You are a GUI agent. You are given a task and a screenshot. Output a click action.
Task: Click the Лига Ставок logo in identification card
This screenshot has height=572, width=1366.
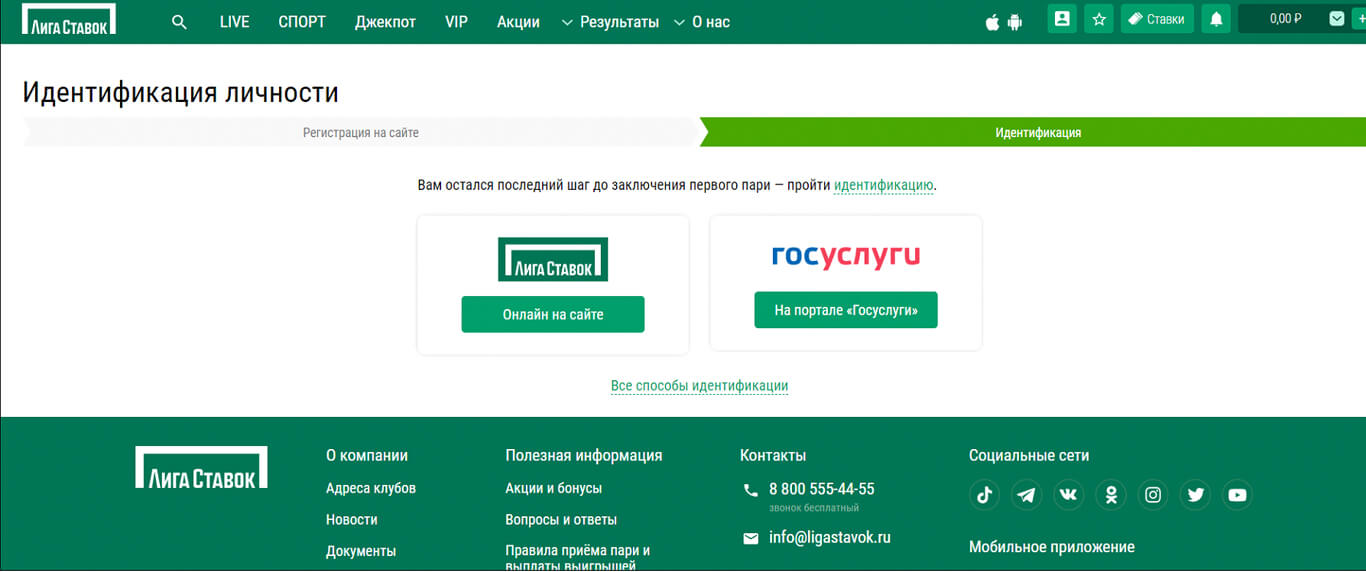[553, 259]
